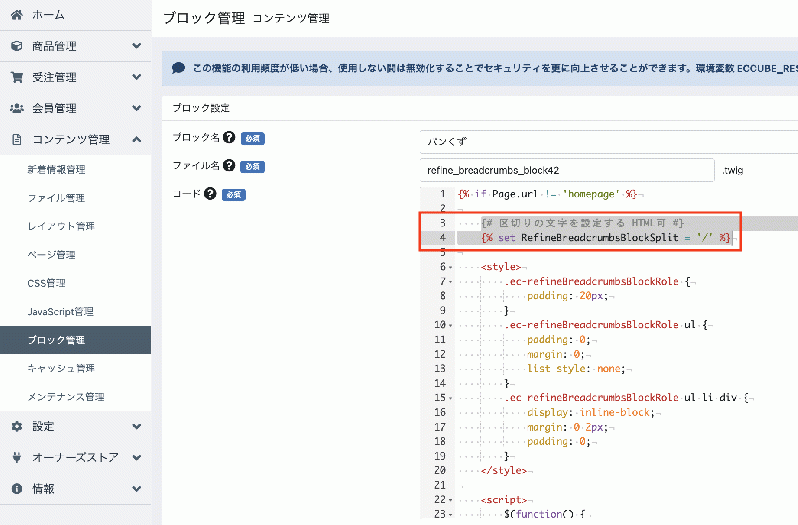The width and height of the screenshot is (798, 525).
Task: Click the ファイル名 input containing refine_breadcrumbs_block42
Action: click(567, 171)
